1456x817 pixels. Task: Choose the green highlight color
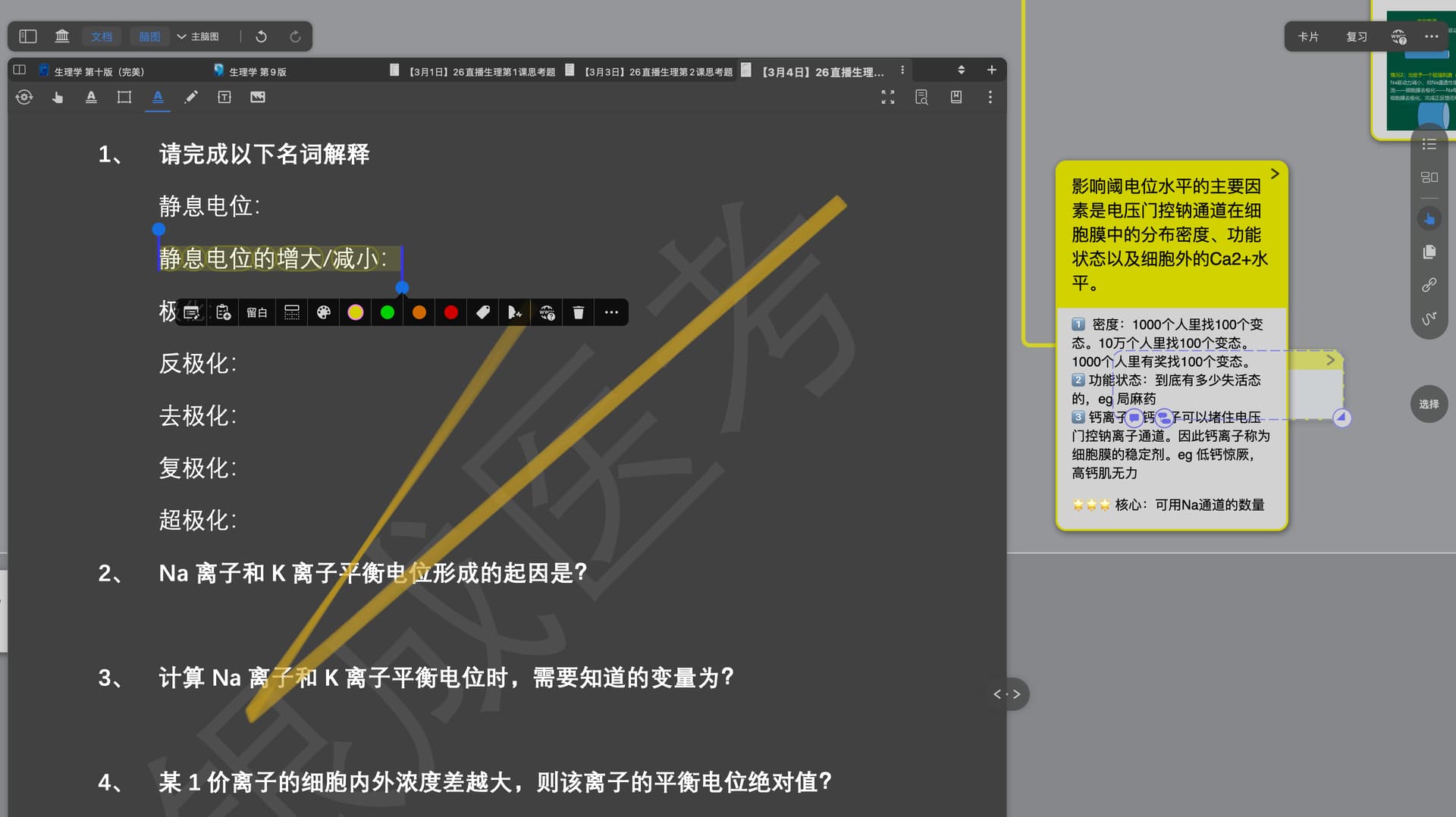[x=388, y=312]
